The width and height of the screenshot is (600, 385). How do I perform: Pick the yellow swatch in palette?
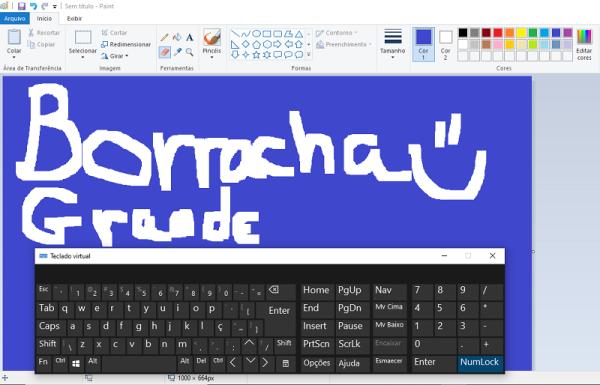[x=522, y=33]
